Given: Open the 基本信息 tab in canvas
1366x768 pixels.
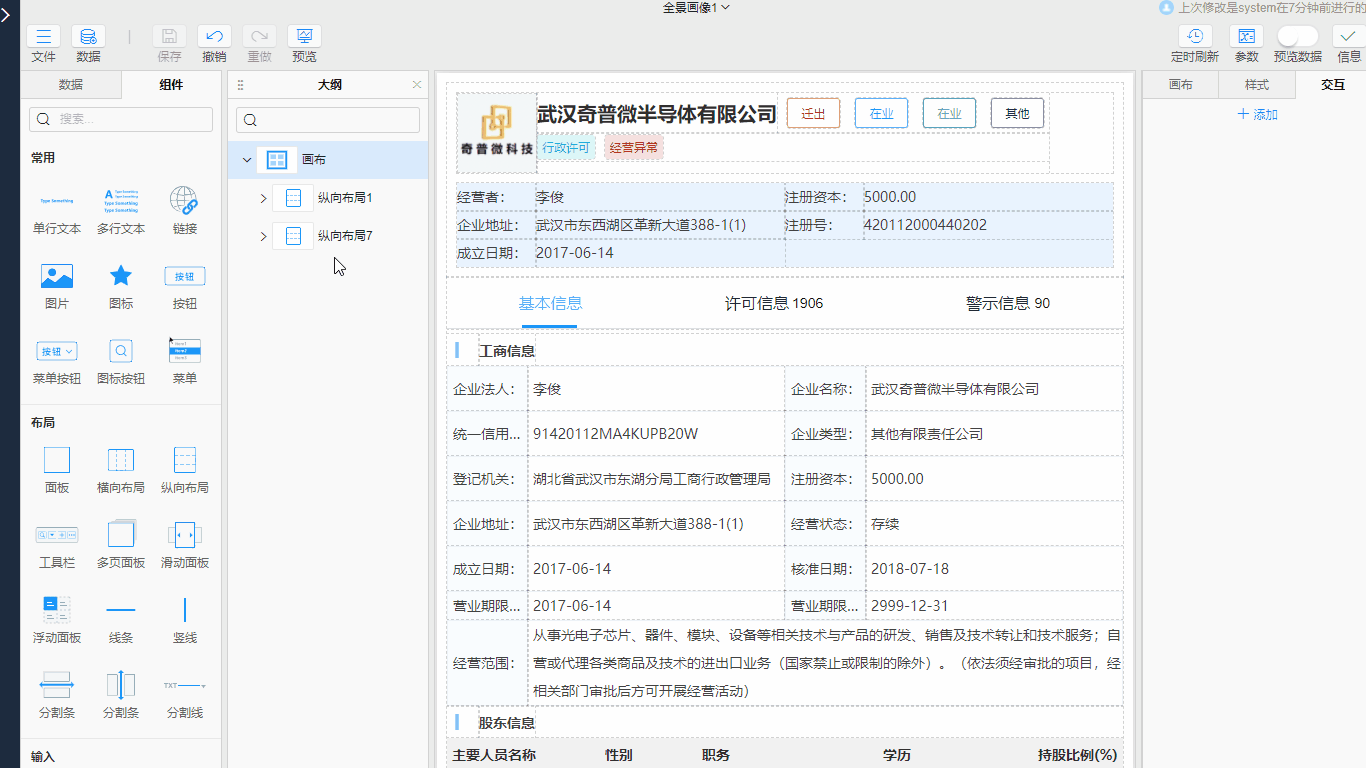Looking at the screenshot, I should (x=550, y=303).
